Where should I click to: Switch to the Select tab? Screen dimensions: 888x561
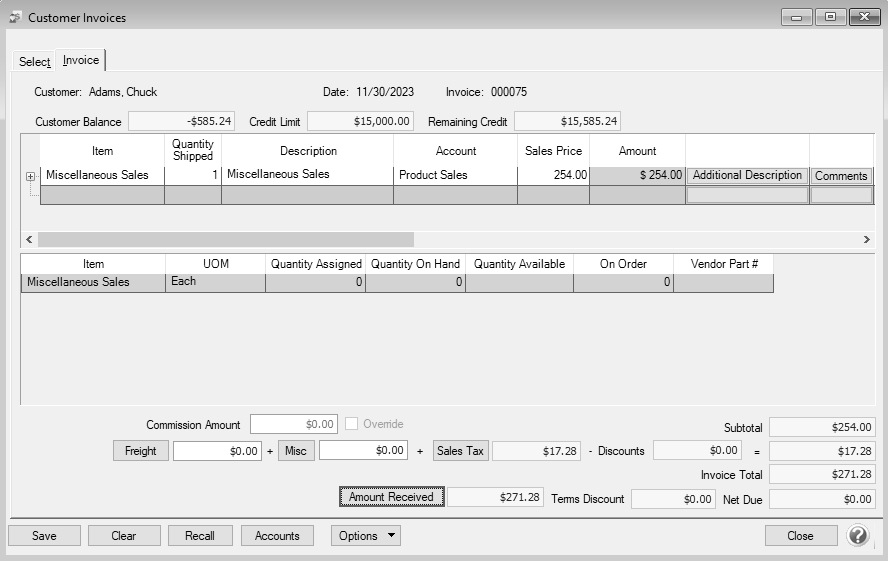[x=34, y=62]
